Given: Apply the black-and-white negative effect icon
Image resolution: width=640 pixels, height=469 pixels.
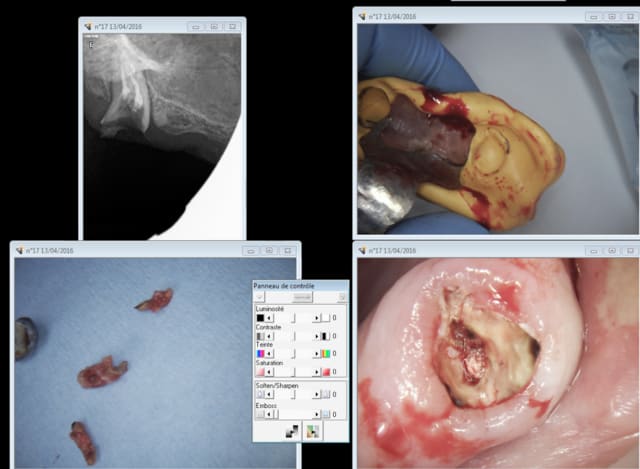Looking at the screenshot, I should [291, 430].
